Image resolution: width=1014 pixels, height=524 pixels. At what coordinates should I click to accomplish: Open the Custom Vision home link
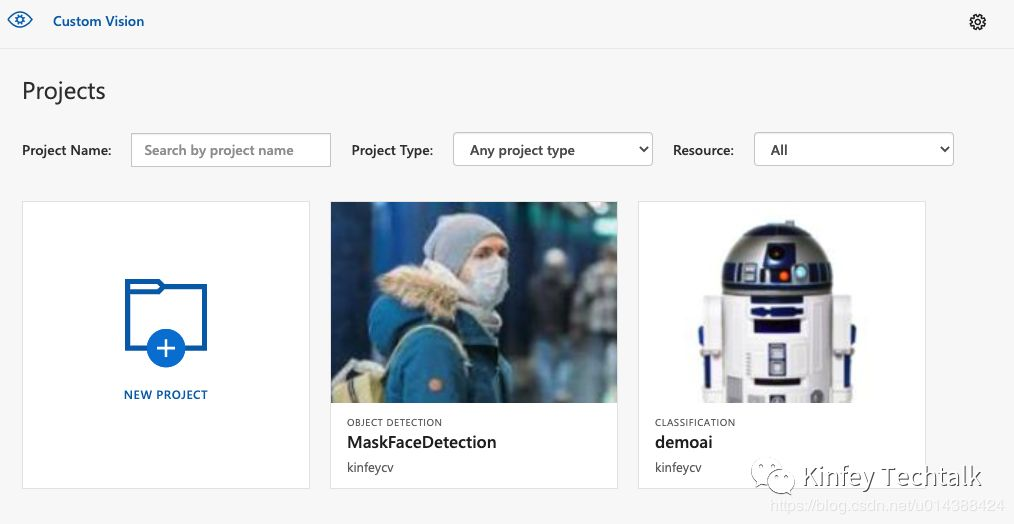click(x=98, y=21)
